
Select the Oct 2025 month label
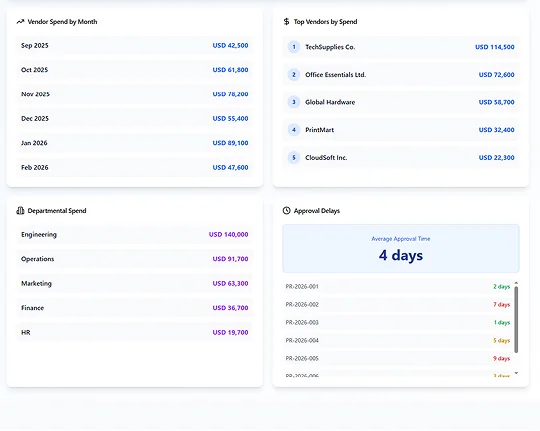tap(34, 70)
